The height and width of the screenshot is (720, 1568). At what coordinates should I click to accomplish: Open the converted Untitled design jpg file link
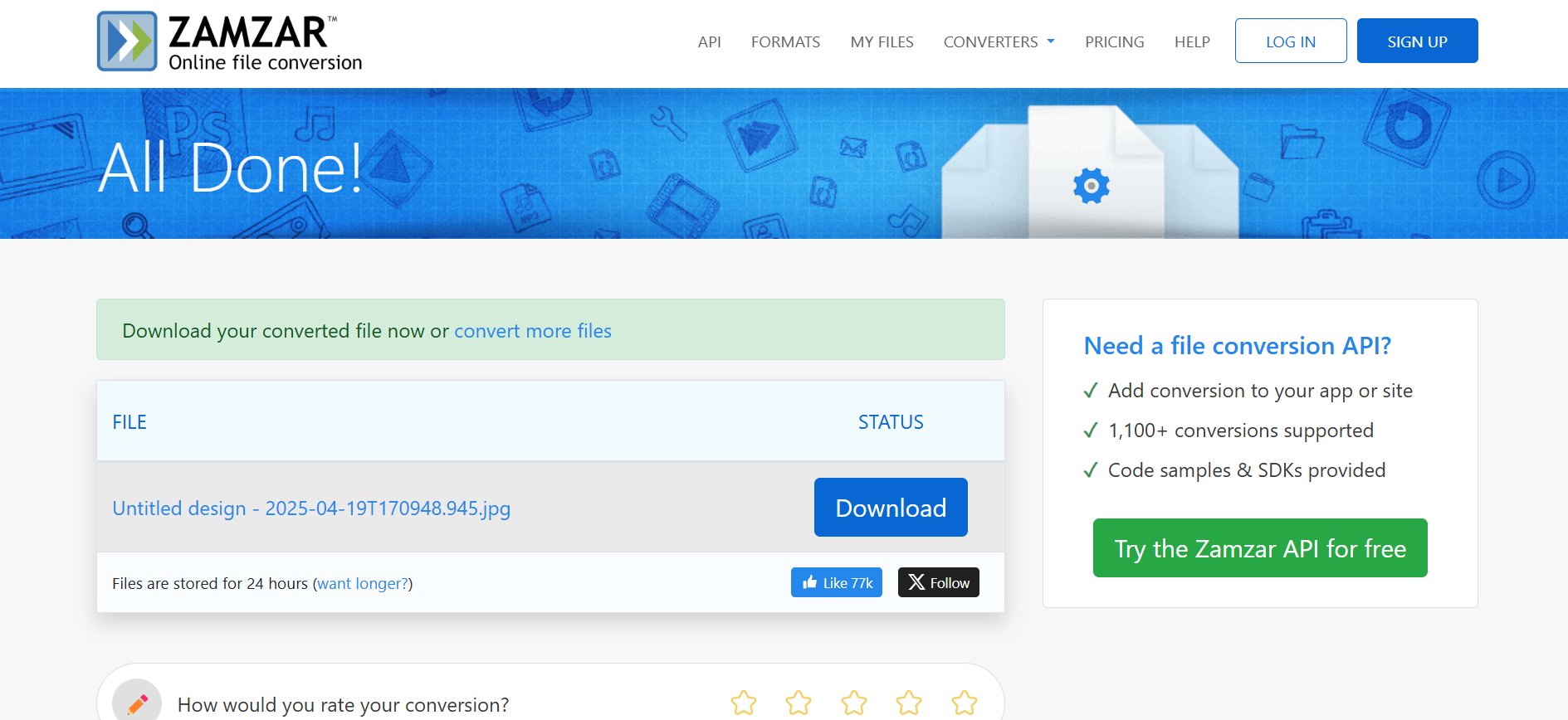click(x=311, y=508)
